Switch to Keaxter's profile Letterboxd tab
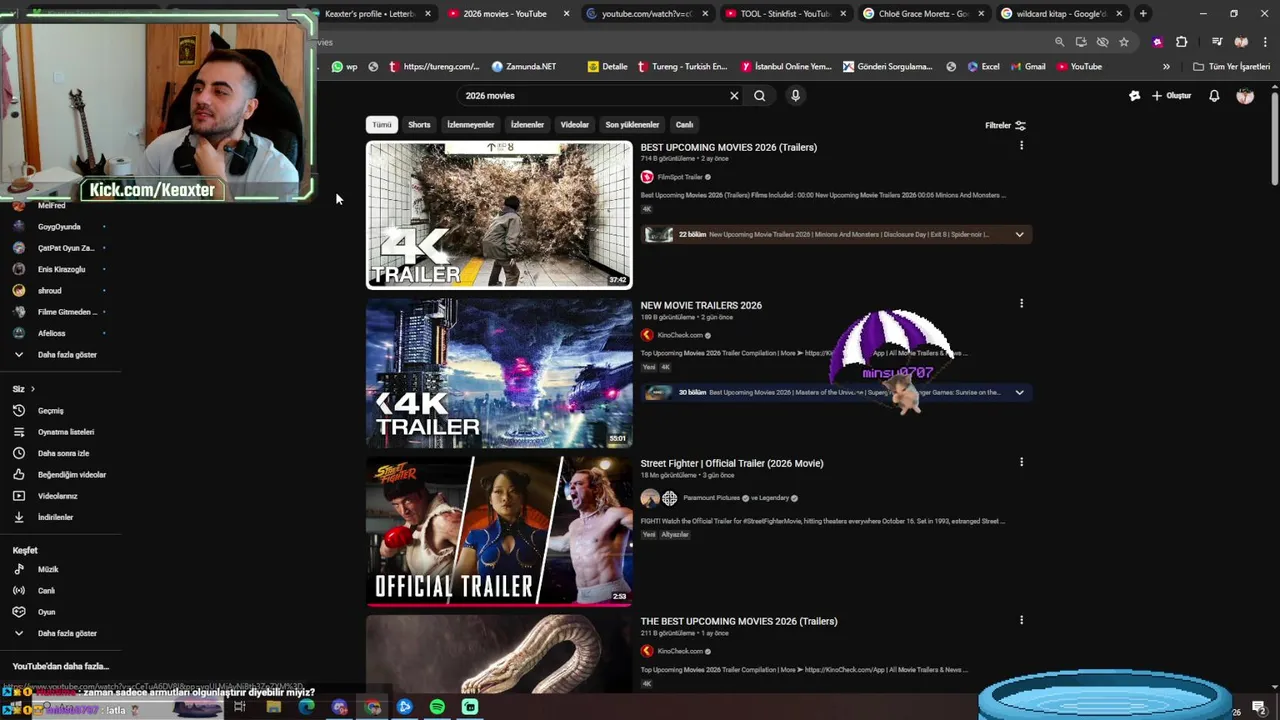1280x720 pixels. pos(370,14)
